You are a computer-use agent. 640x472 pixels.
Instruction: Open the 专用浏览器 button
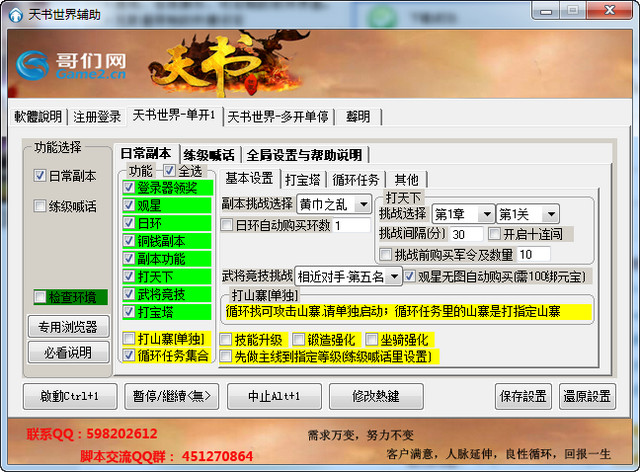pyautogui.click(x=67, y=327)
